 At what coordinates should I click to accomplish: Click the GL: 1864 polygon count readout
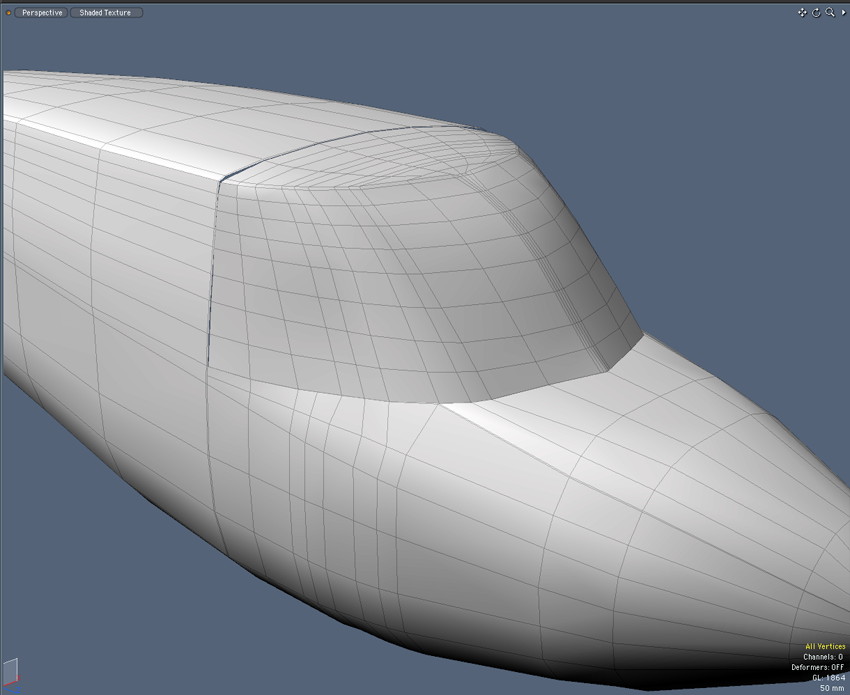point(828,678)
